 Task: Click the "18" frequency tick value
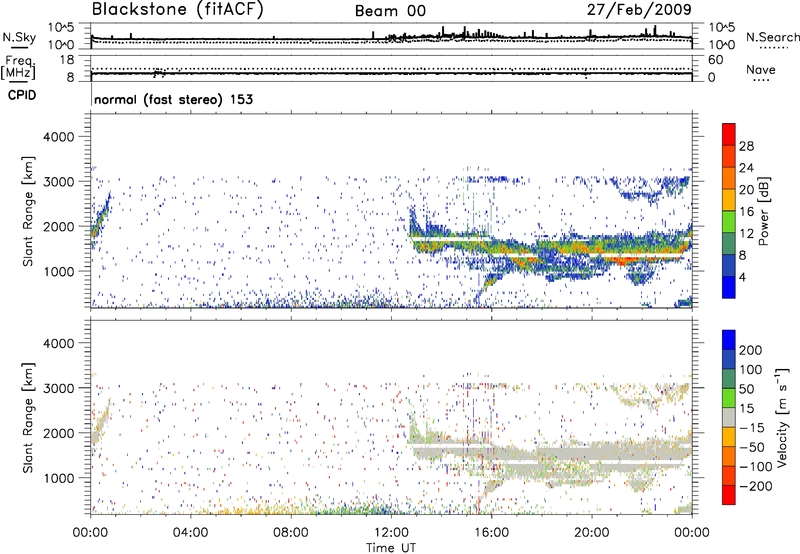(x=66, y=60)
